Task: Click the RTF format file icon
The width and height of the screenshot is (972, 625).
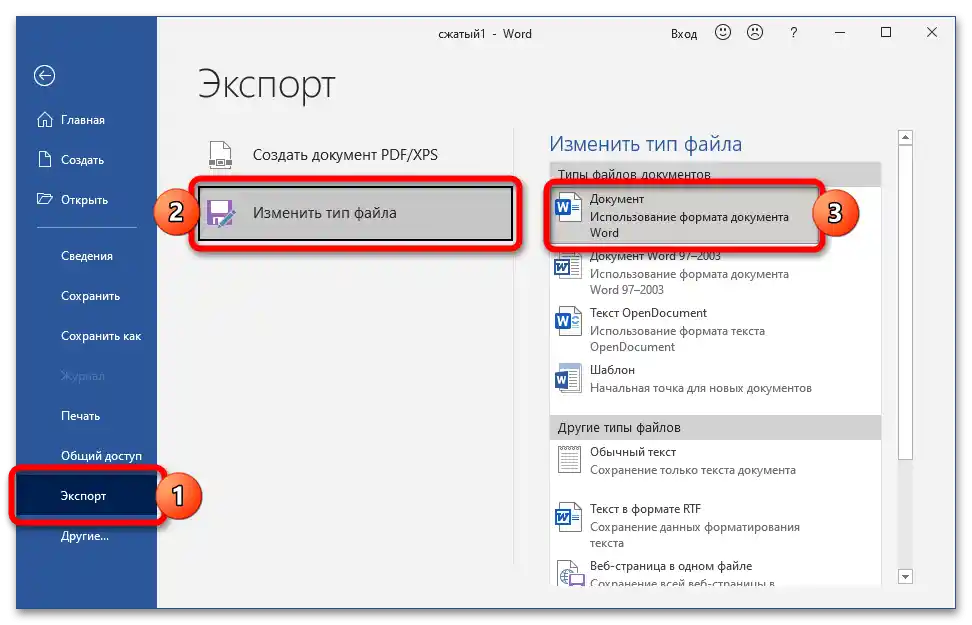Action: point(568,517)
